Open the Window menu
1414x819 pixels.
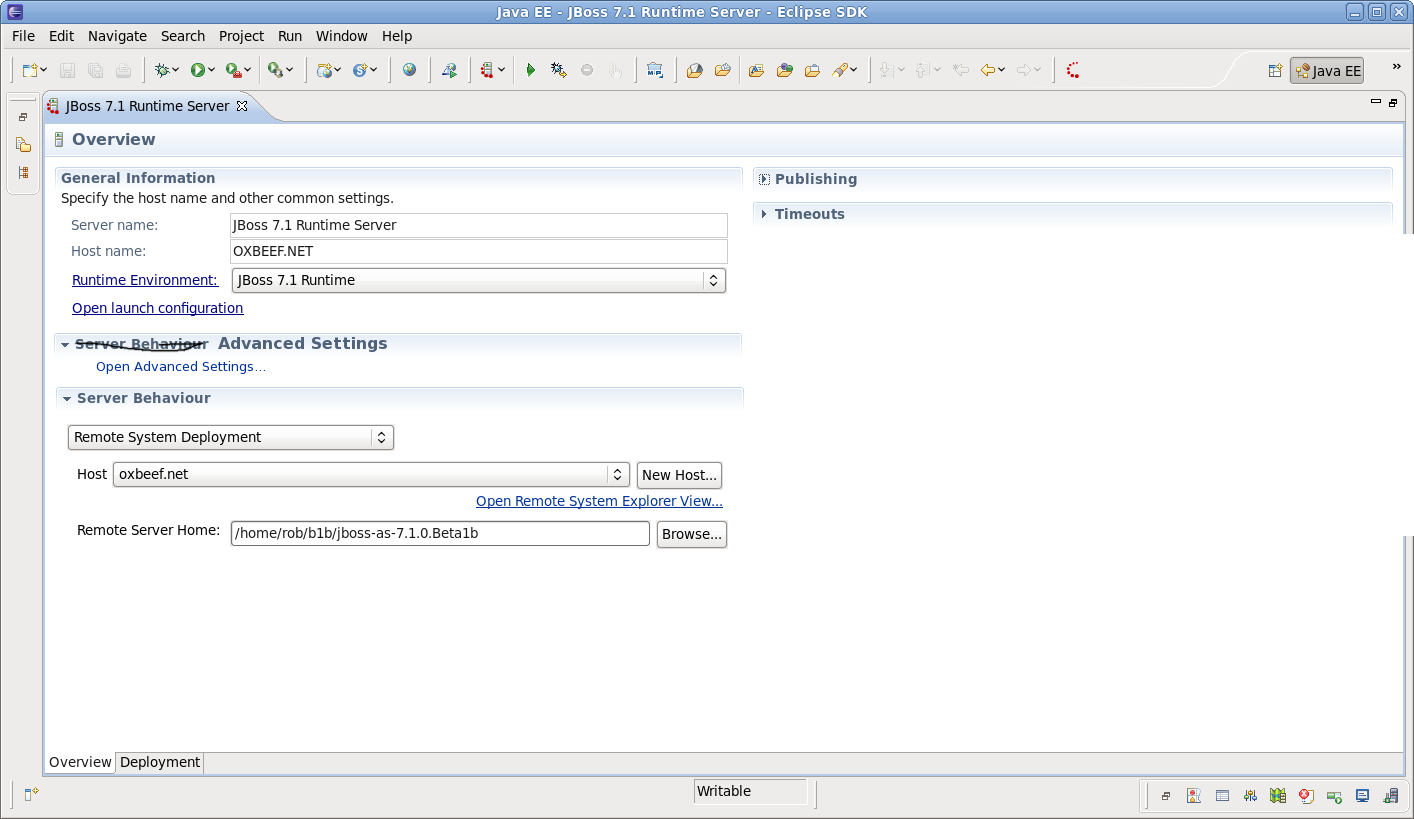[342, 36]
